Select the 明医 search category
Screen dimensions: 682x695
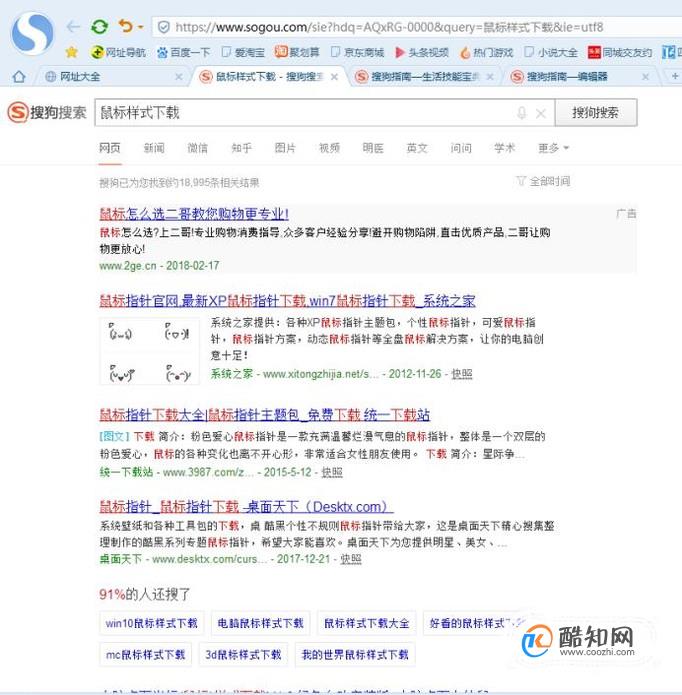click(x=373, y=148)
